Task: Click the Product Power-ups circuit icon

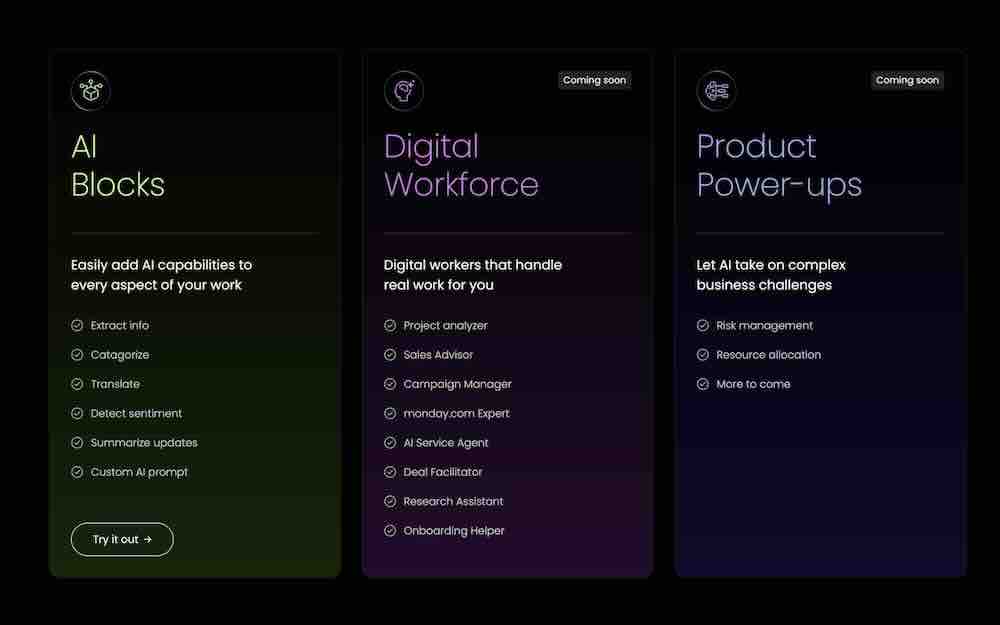Action: pyautogui.click(x=716, y=91)
